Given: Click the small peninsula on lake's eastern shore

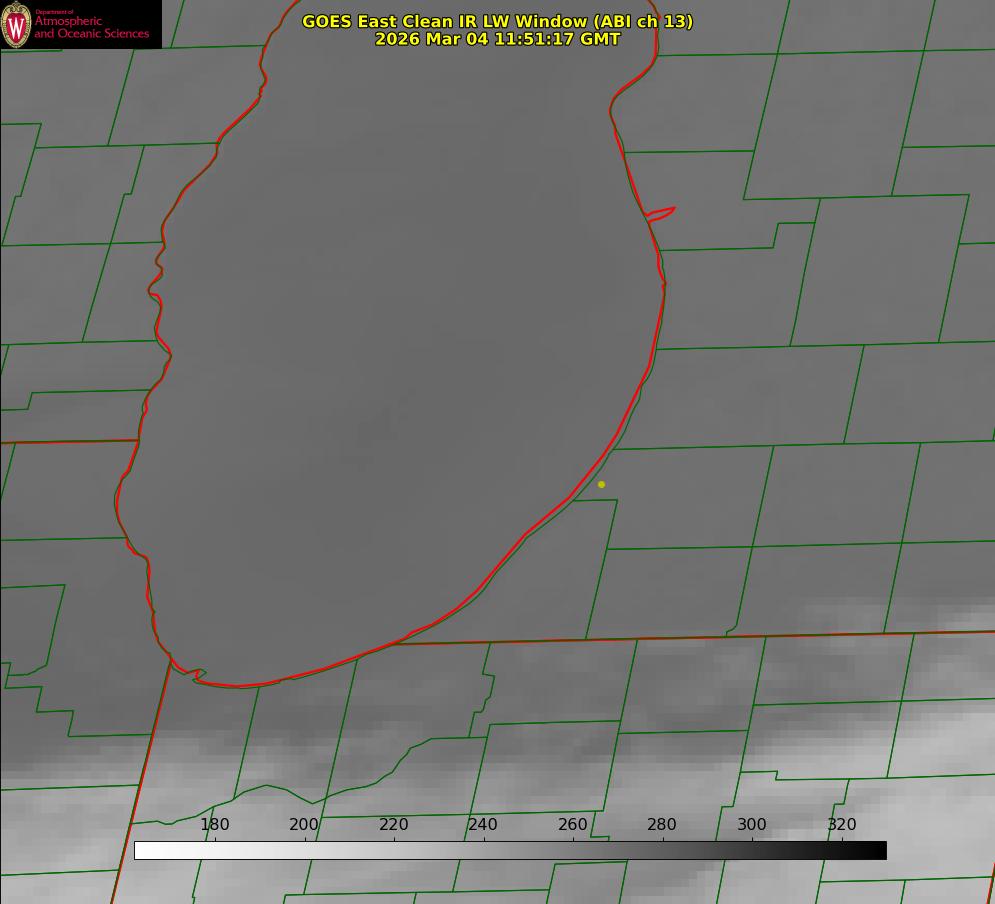Looking at the screenshot, I should tap(661, 212).
